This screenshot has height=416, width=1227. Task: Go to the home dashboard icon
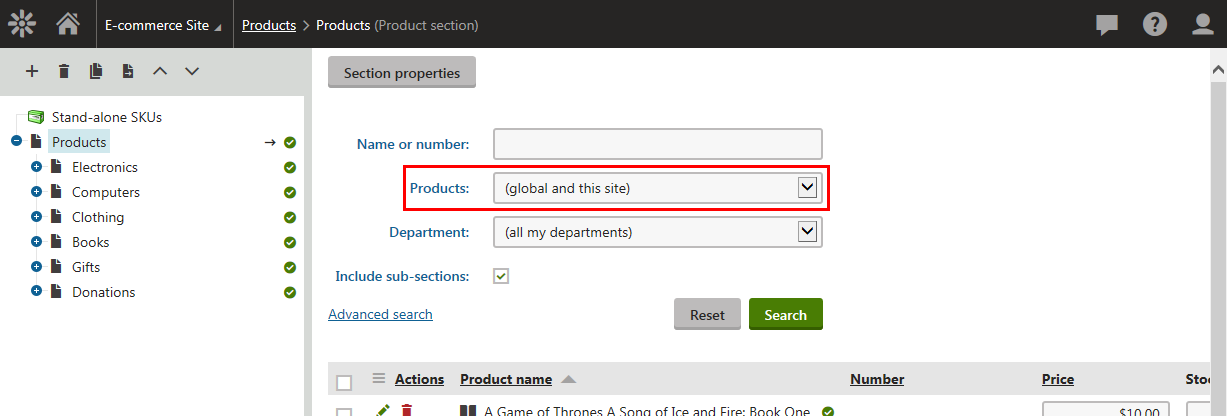[68, 23]
